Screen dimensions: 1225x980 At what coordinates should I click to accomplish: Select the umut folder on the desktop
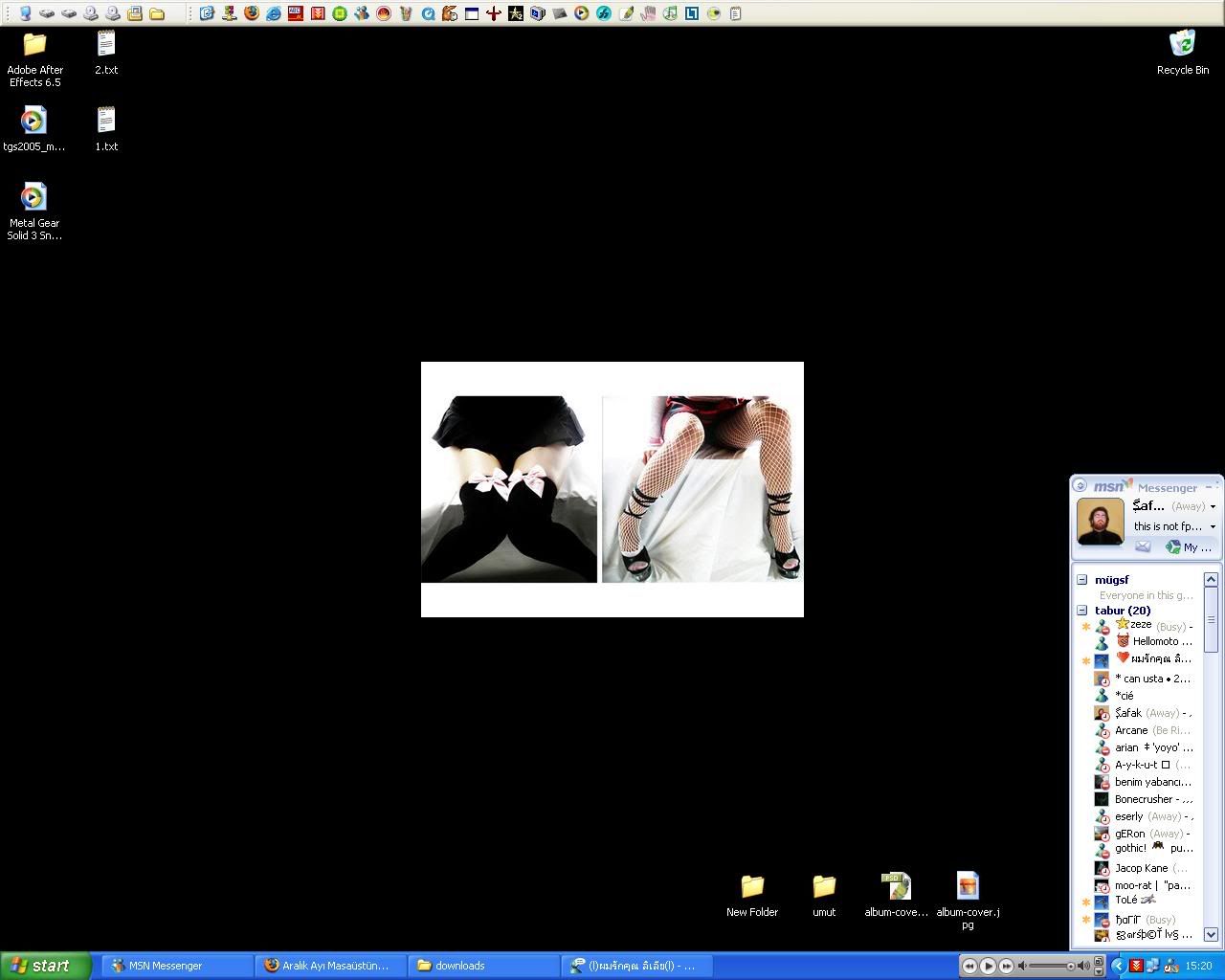pos(824,887)
